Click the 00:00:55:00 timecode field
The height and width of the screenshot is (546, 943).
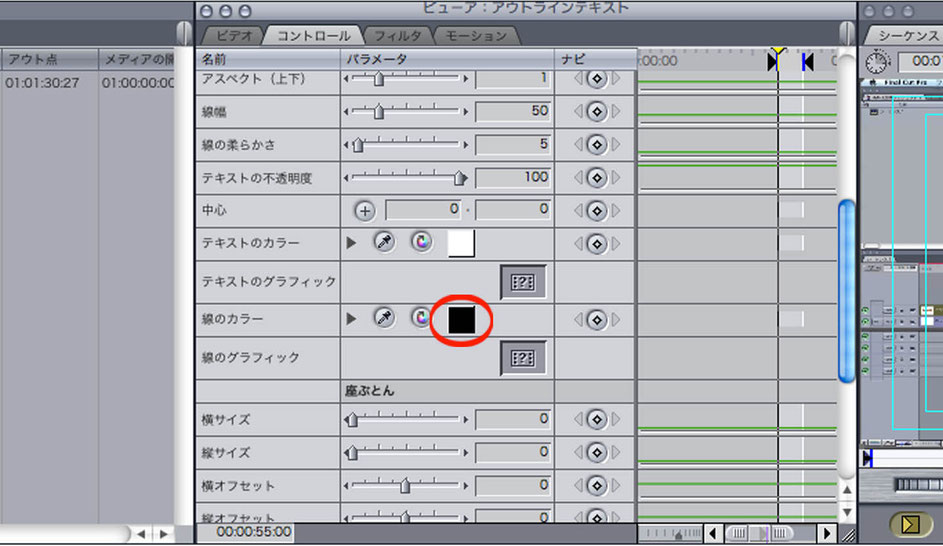[x=253, y=532]
